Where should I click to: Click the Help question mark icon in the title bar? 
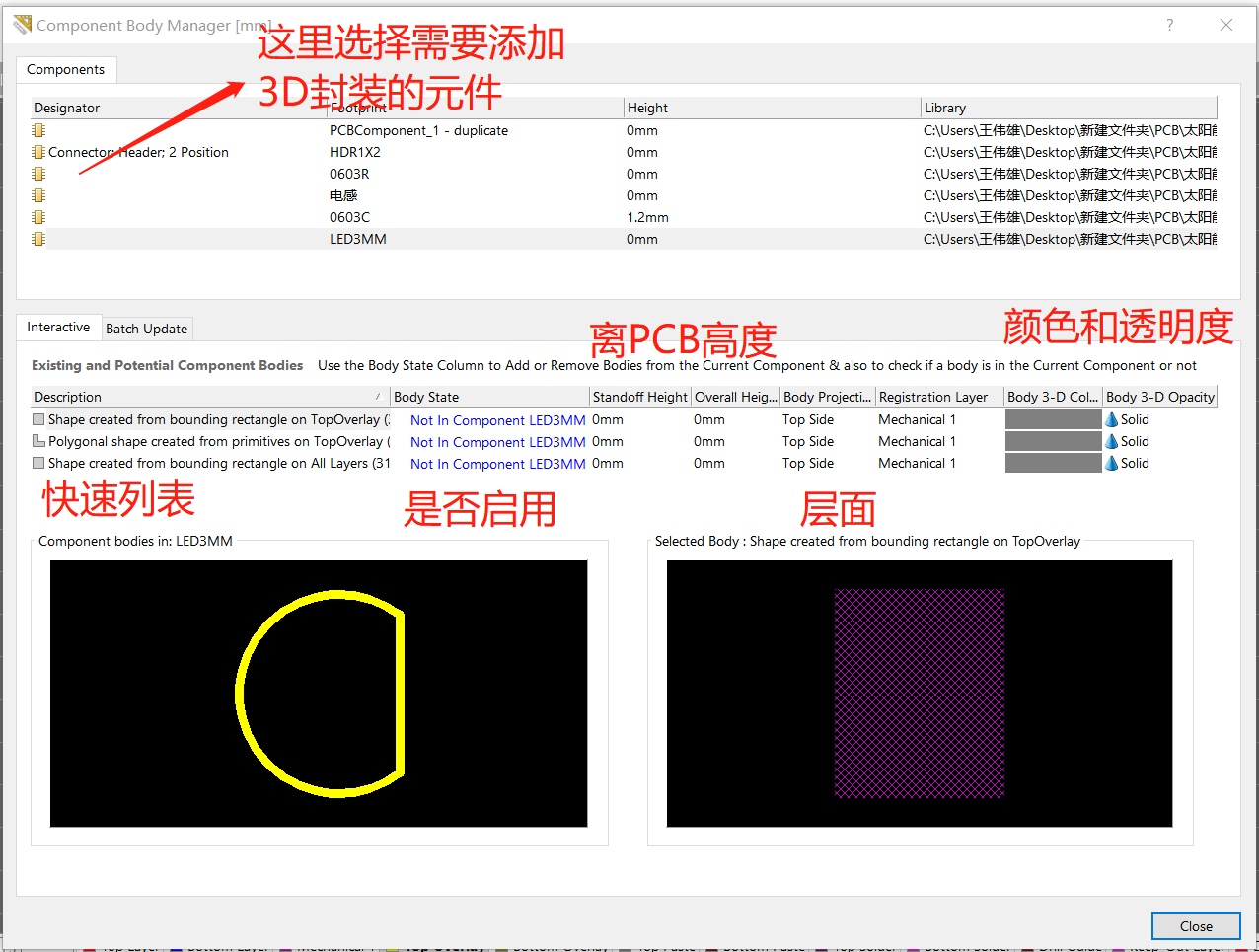pyautogui.click(x=1169, y=25)
